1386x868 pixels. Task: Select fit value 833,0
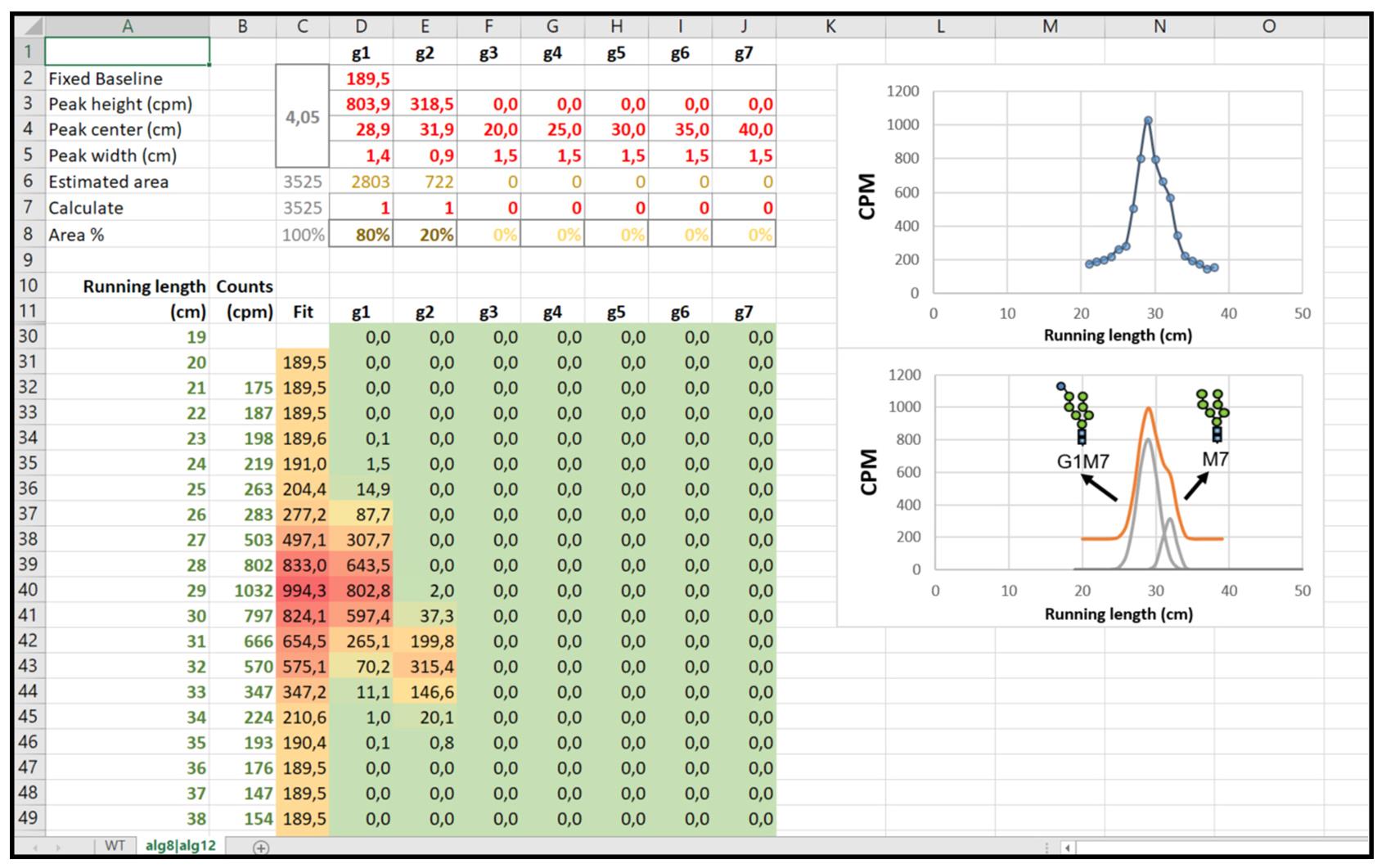[x=303, y=564]
